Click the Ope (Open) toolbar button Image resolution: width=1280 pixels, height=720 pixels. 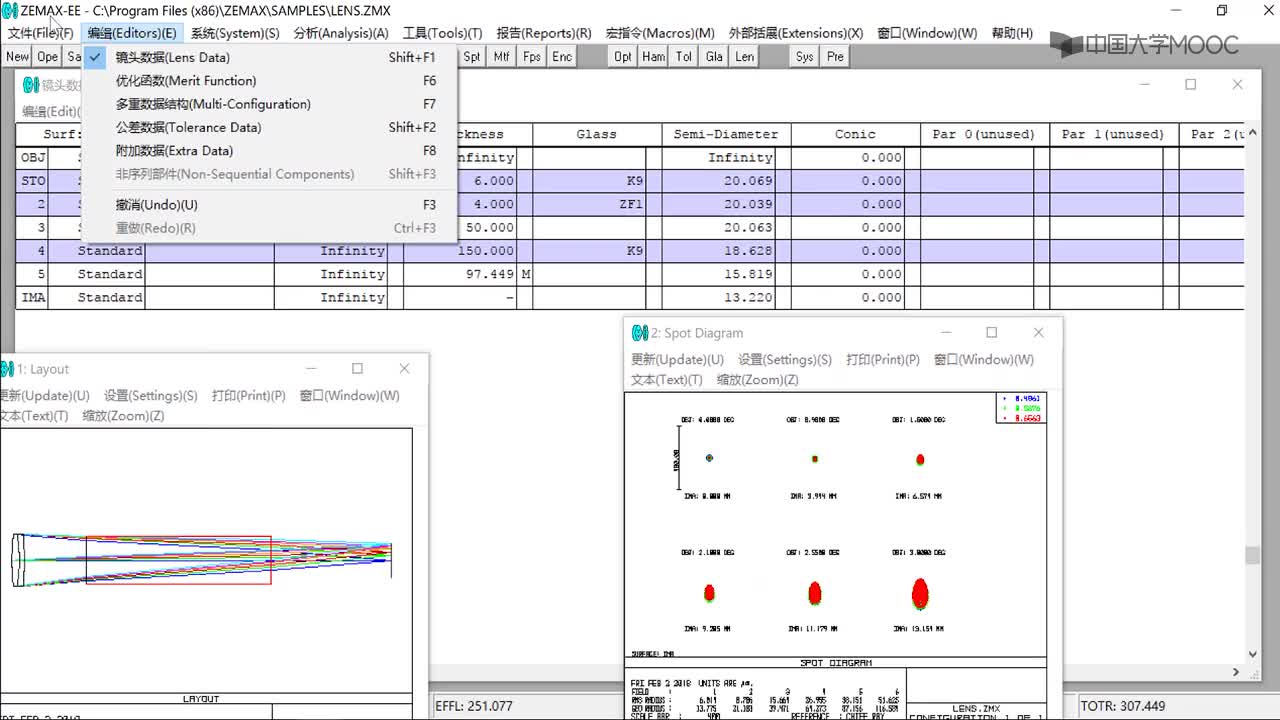(x=48, y=57)
